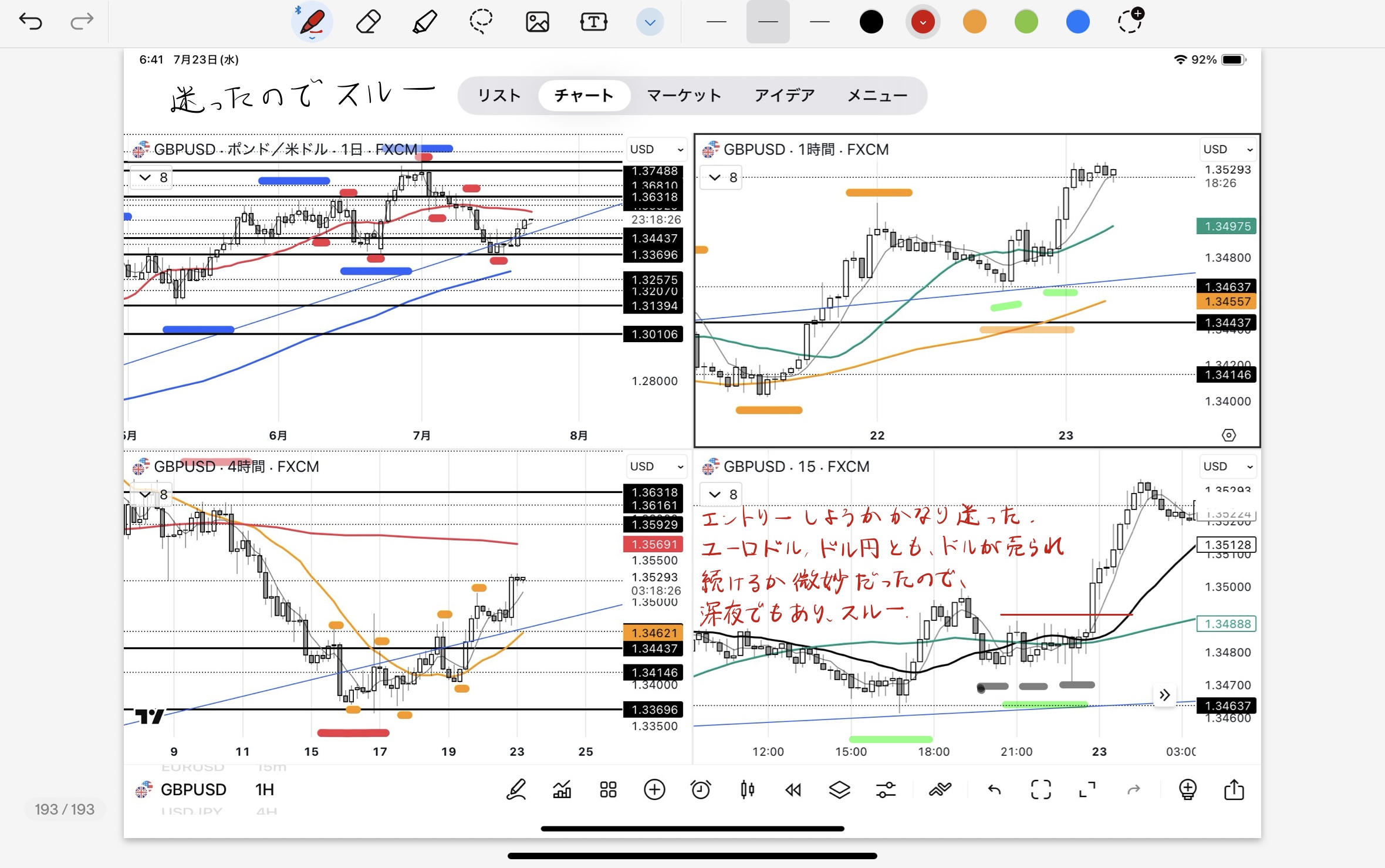Pick the orange color swatch
Image resolution: width=1385 pixels, height=868 pixels.
pos(975,22)
